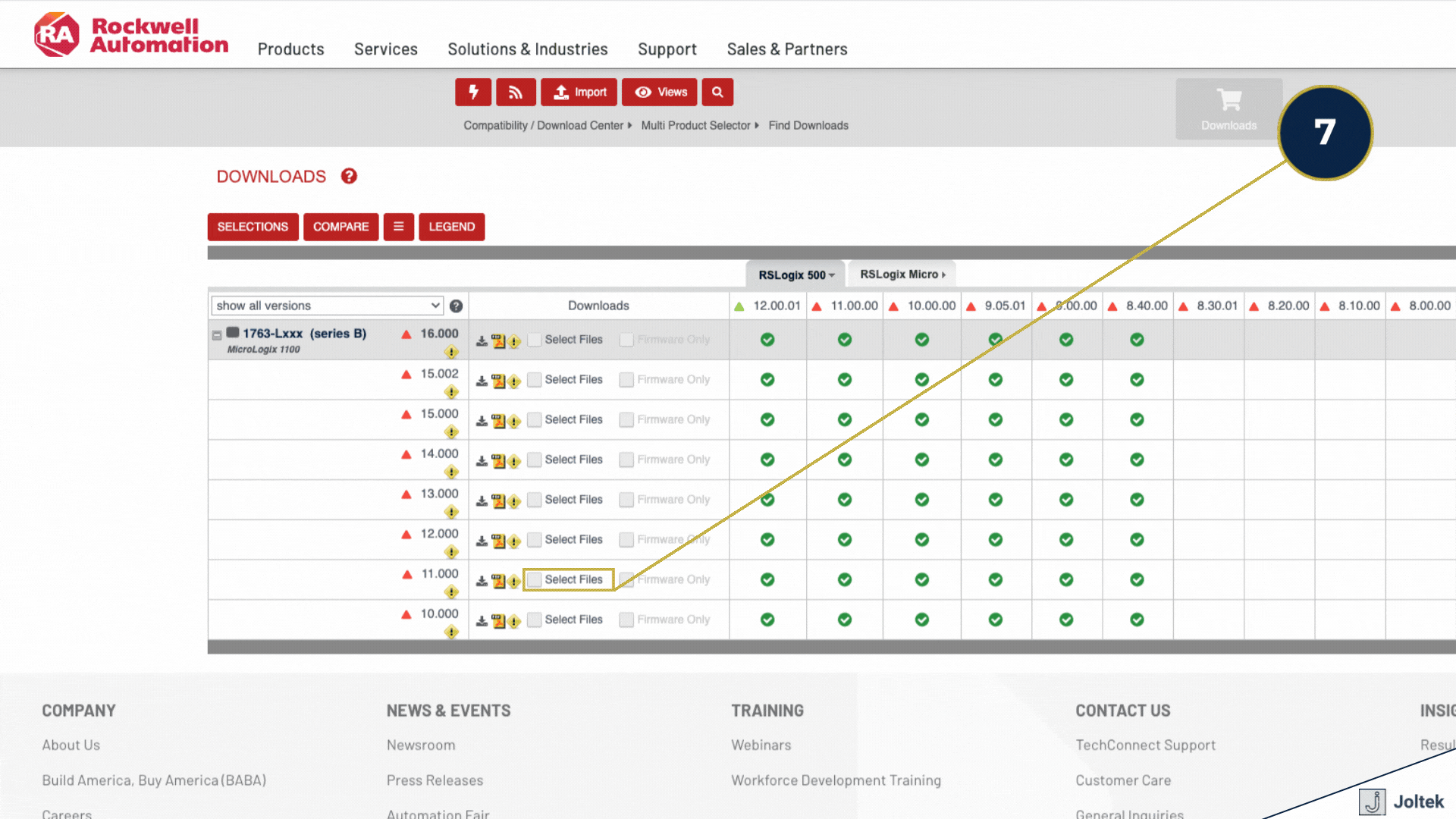Open the PDF release notes for version 15.002
The image size is (1456, 819).
tap(498, 381)
